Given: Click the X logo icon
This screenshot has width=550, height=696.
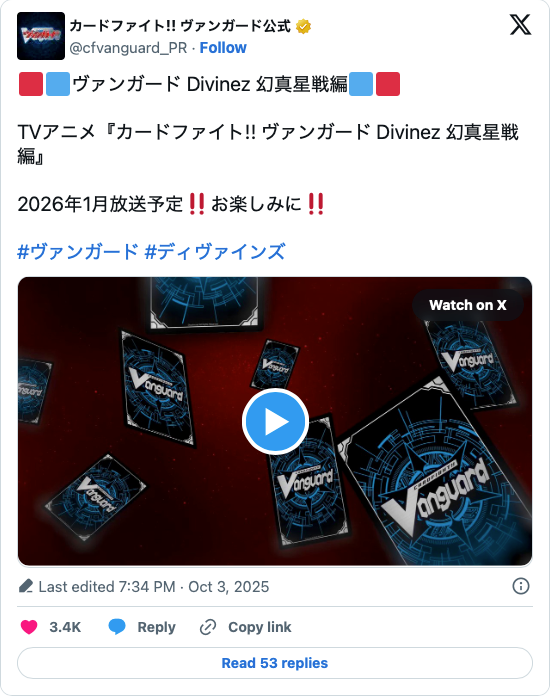Looking at the screenshot, I should tap(520, 24).
